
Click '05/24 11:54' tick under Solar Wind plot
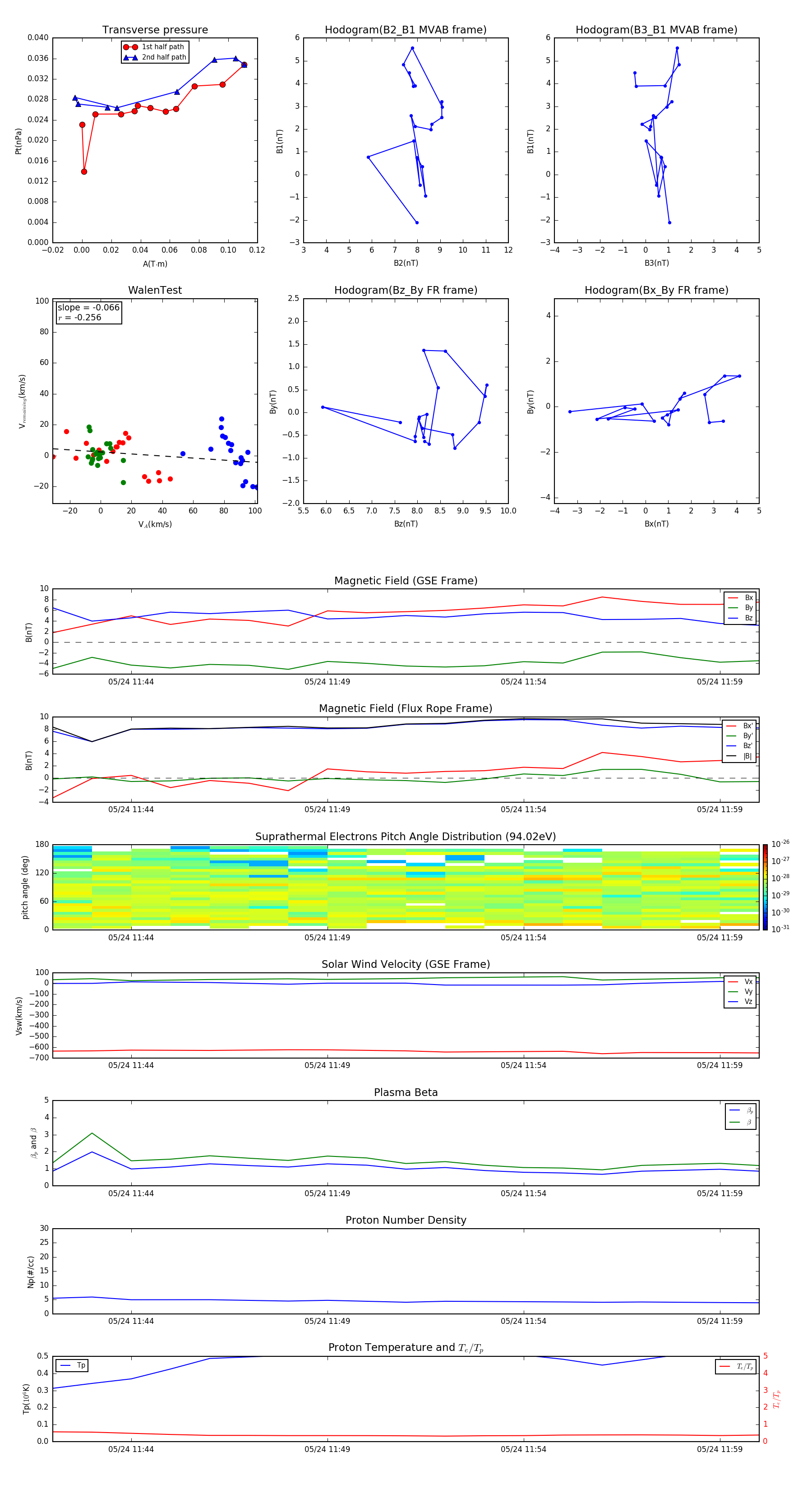click(x=524, y=1065)
